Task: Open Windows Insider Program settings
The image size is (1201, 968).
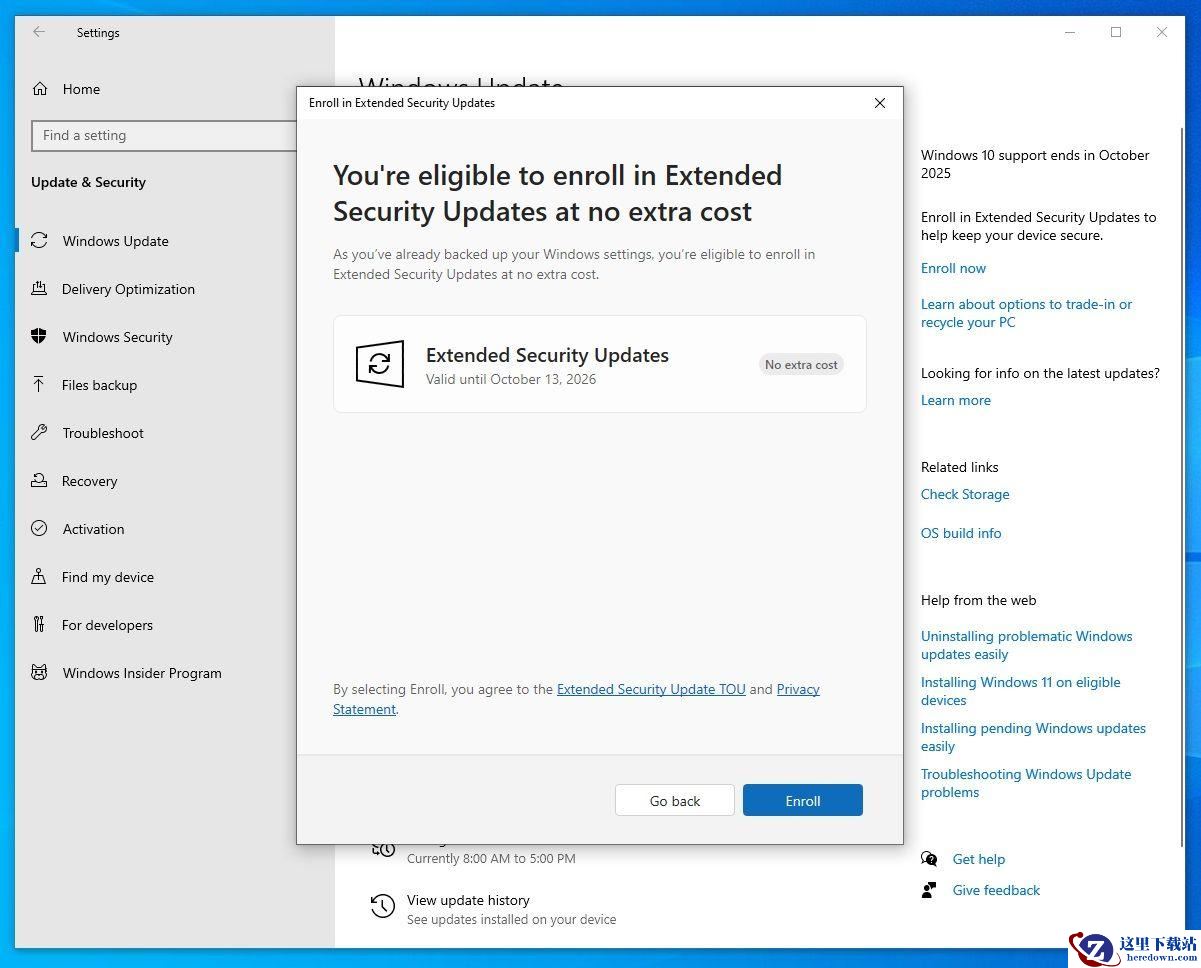Action: [x=142, y=673]
